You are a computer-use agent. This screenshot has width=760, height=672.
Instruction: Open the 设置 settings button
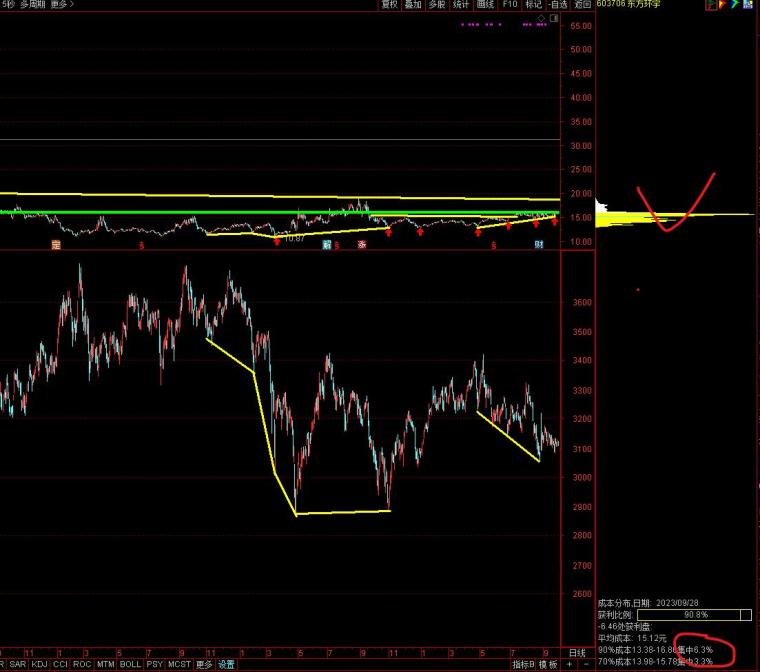point(226,664)
